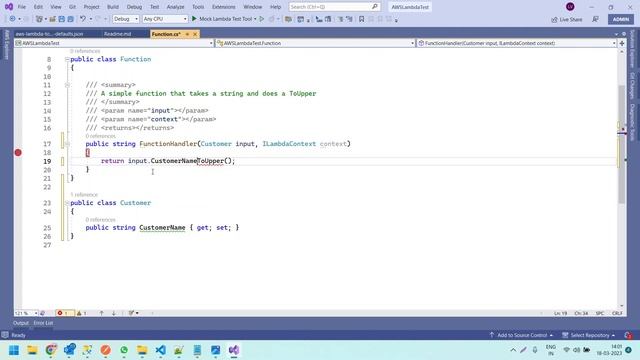This screenshot has height=360, width=640.
Task: Open the Analyze menu
Action: coord(176,7)
